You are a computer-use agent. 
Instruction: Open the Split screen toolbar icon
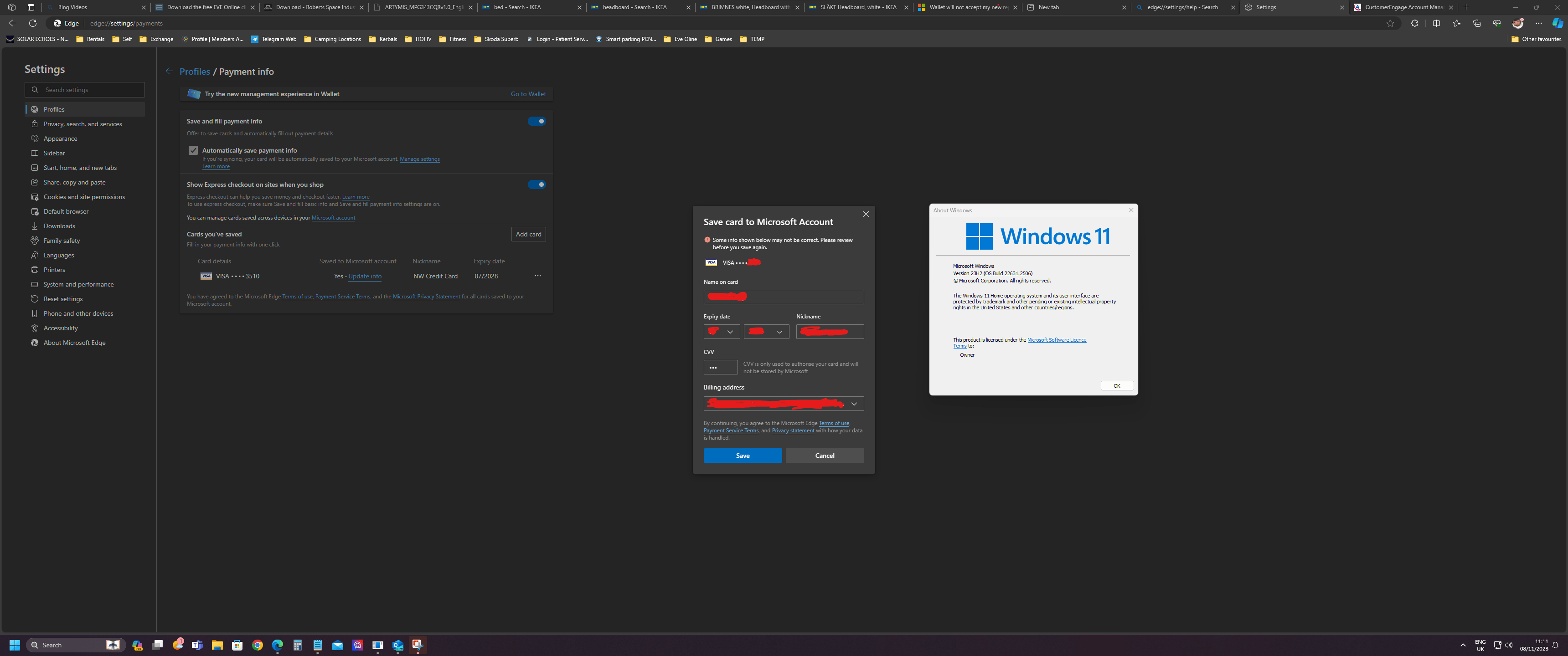point(1437,23)
